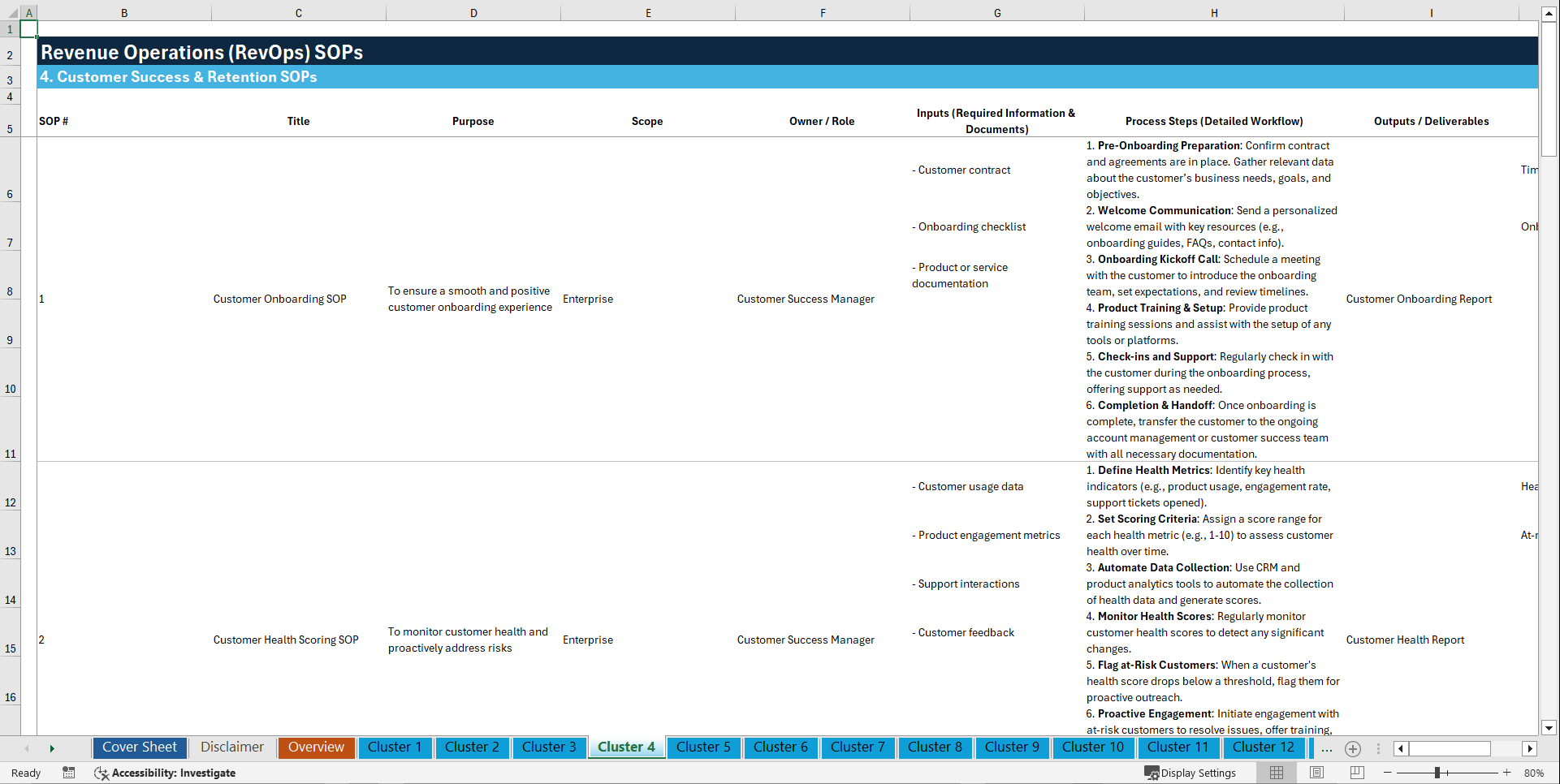The height and width of the screenshot is (784, 1560).
Task: Run the Accessibility Investigate checker
Action: [166, 773]
